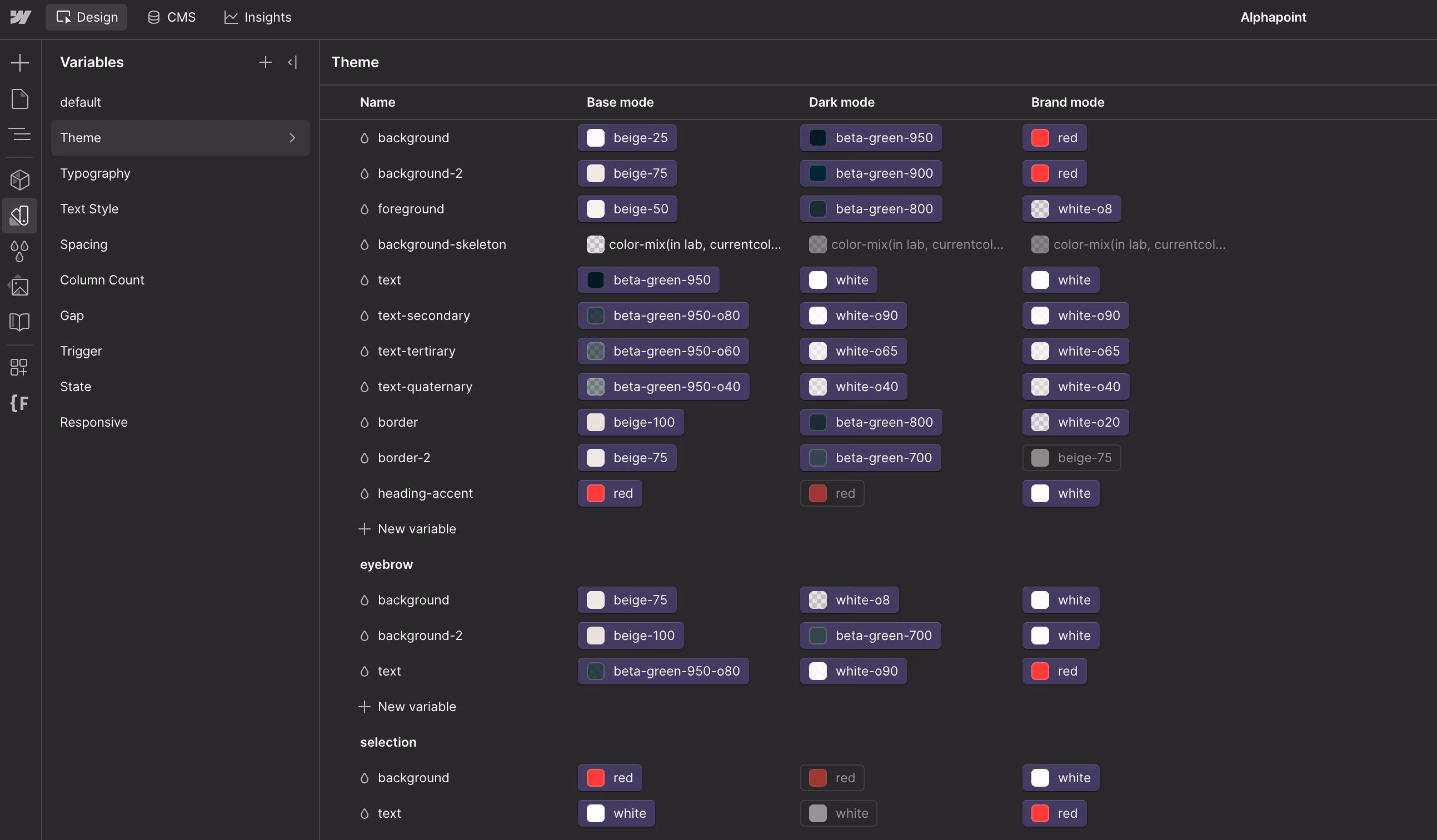The height and width of the screenshot is (840, 1437).
Task: Open the Assets image icon
Action: 20,286
